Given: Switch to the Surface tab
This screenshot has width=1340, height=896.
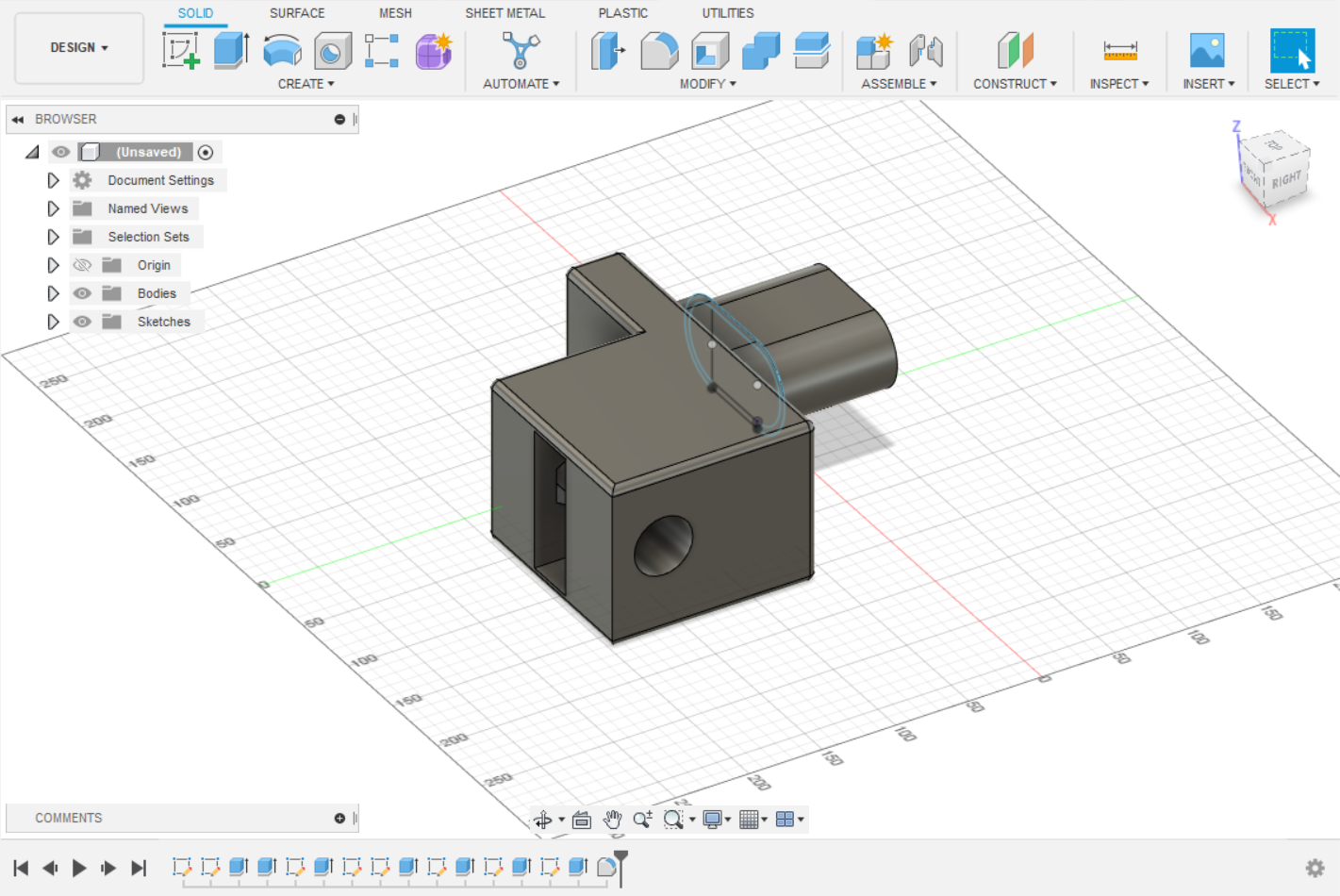Looking at the screenshot, I should tap(297, 13).
